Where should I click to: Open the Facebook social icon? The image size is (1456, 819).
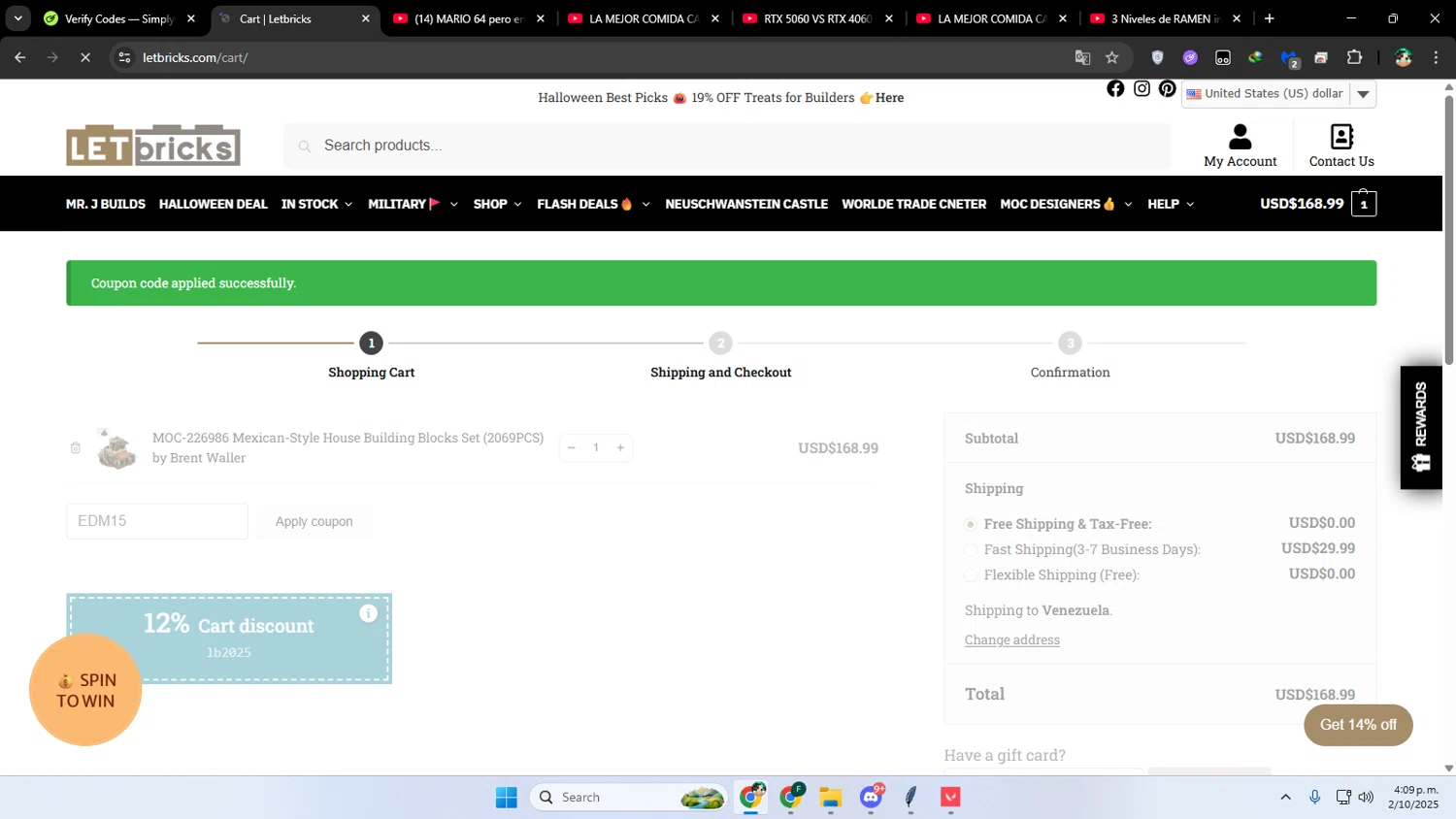(1115, 89)
